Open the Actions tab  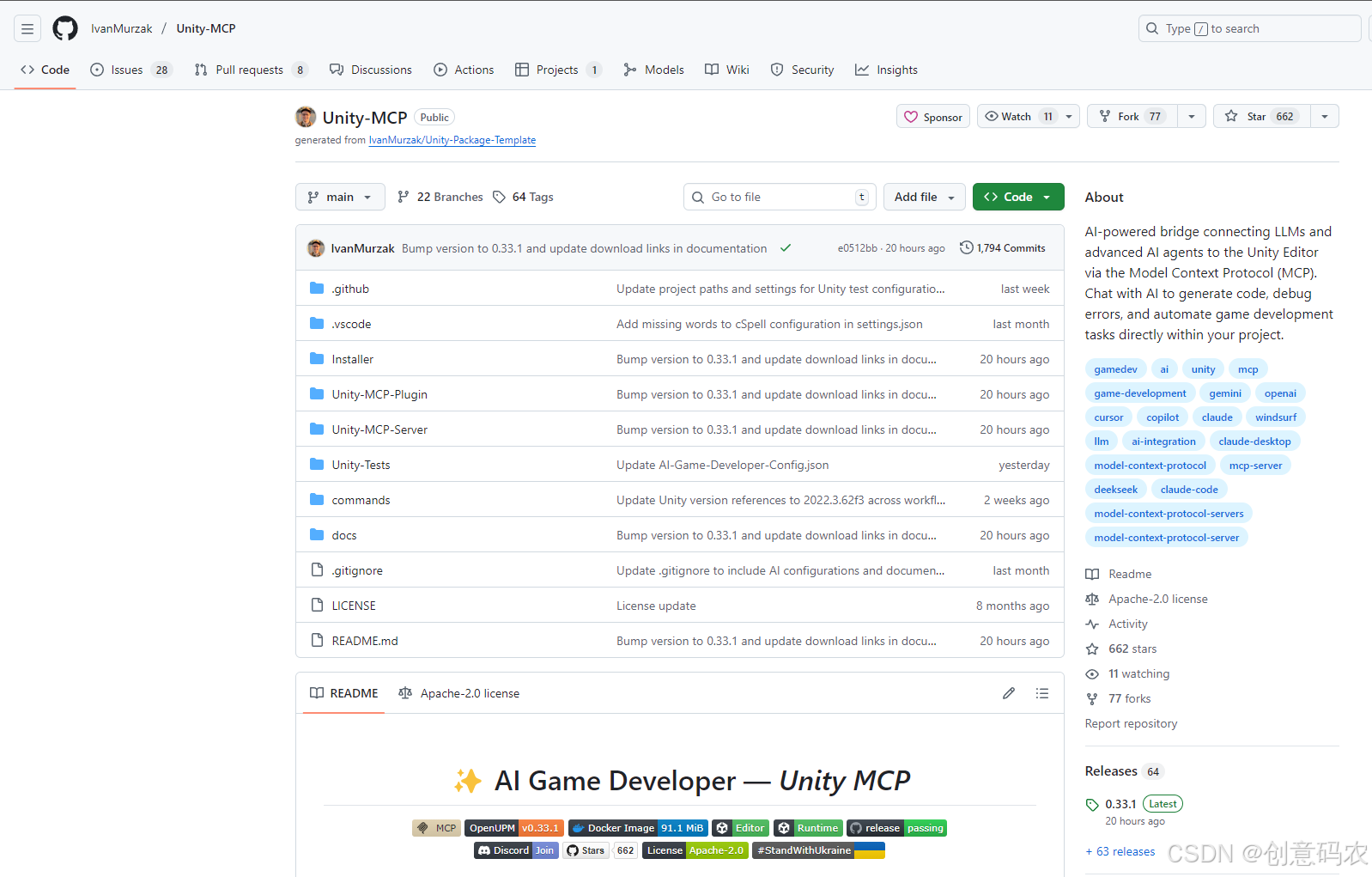click(464, 70)
